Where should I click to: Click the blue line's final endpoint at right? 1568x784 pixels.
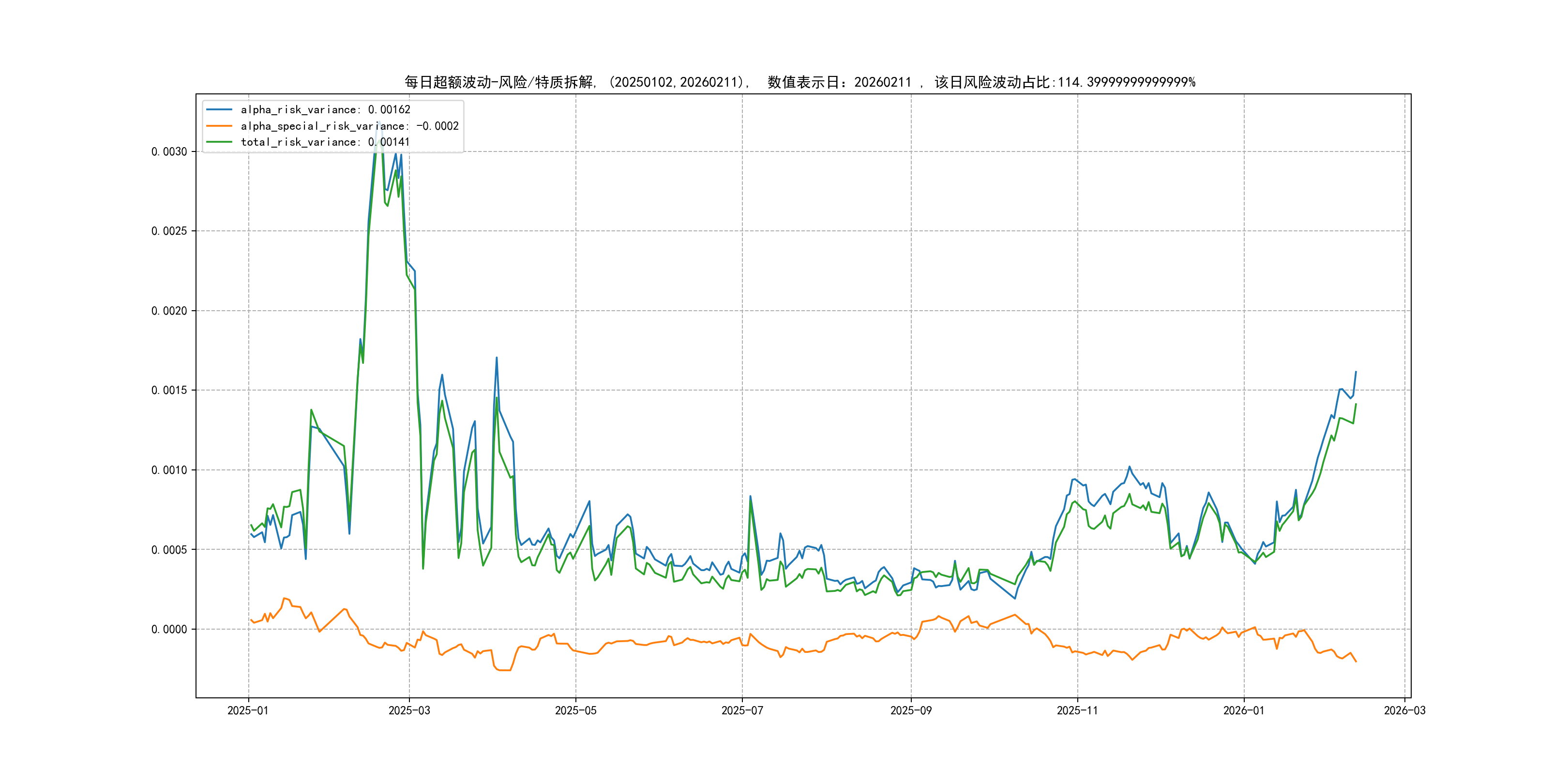1356,372
